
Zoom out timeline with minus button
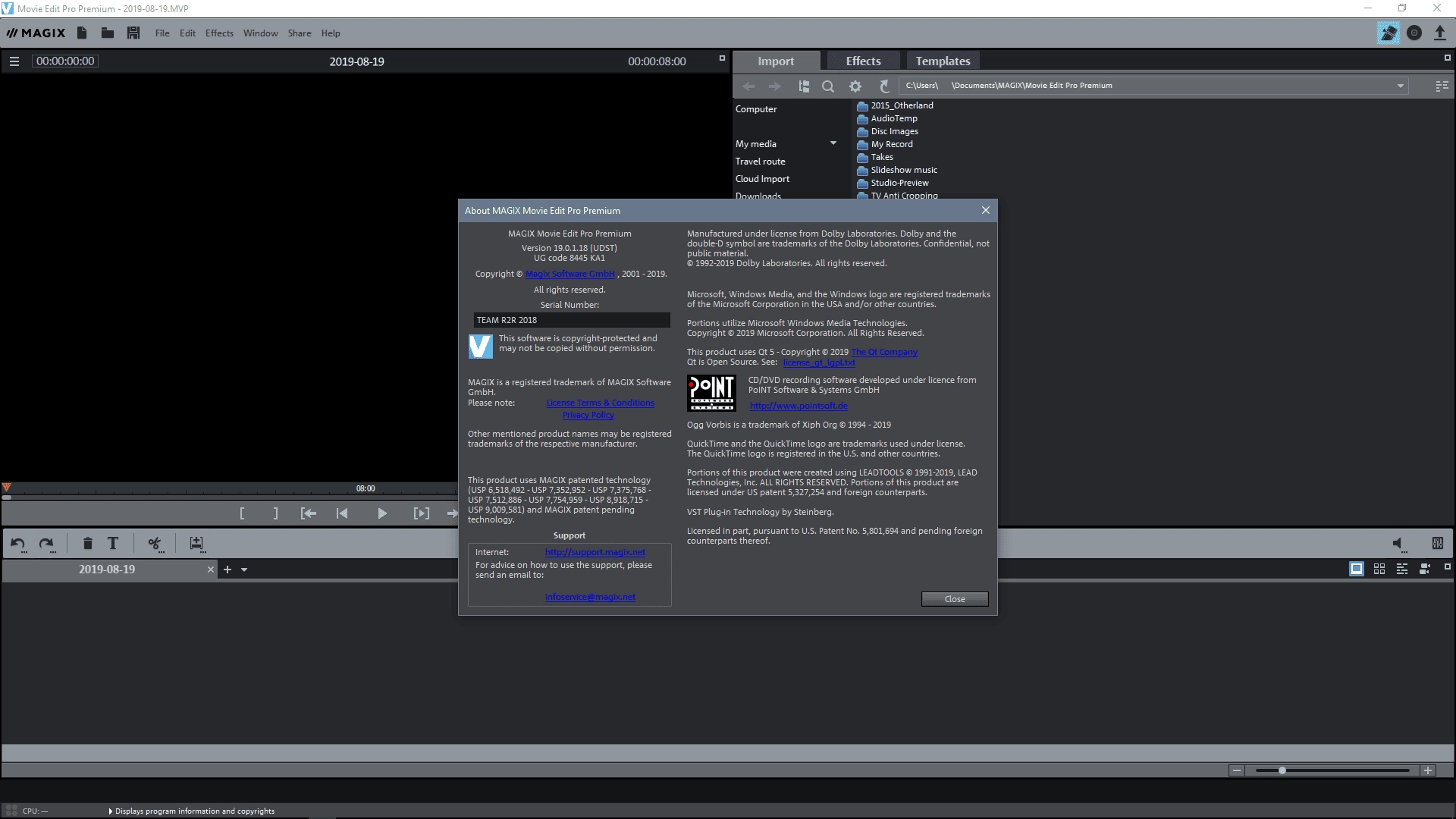point(1237,770)
